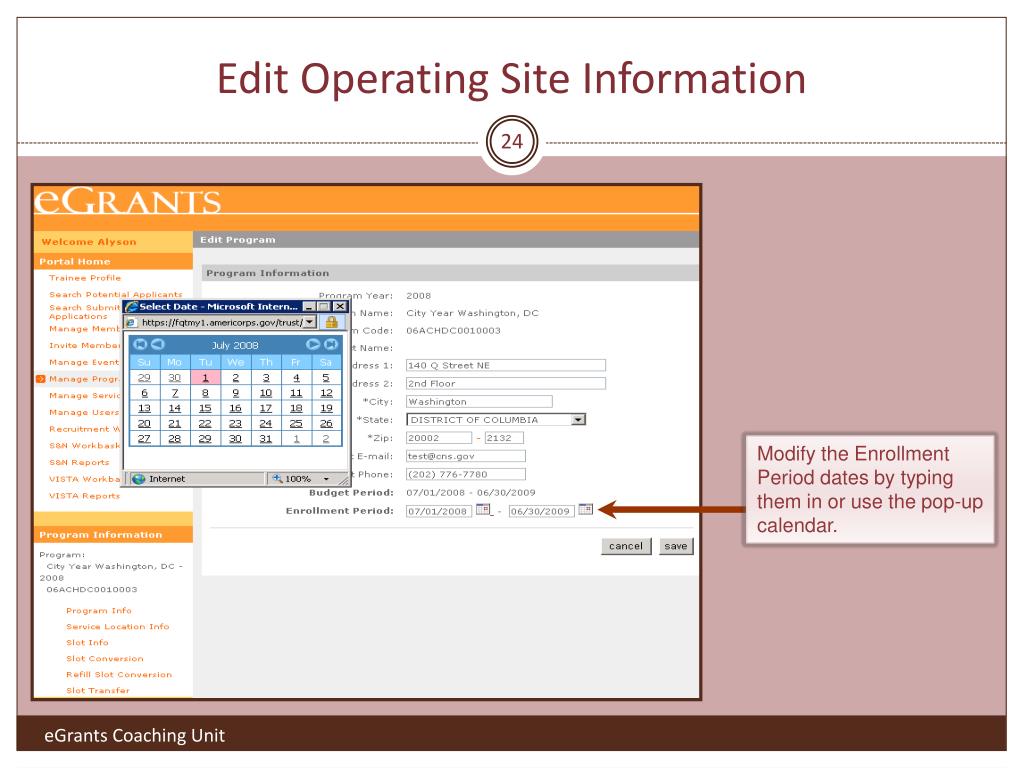Click the security lock icon in popup
The image size is (1024, 768).
(x=332, y=322)
